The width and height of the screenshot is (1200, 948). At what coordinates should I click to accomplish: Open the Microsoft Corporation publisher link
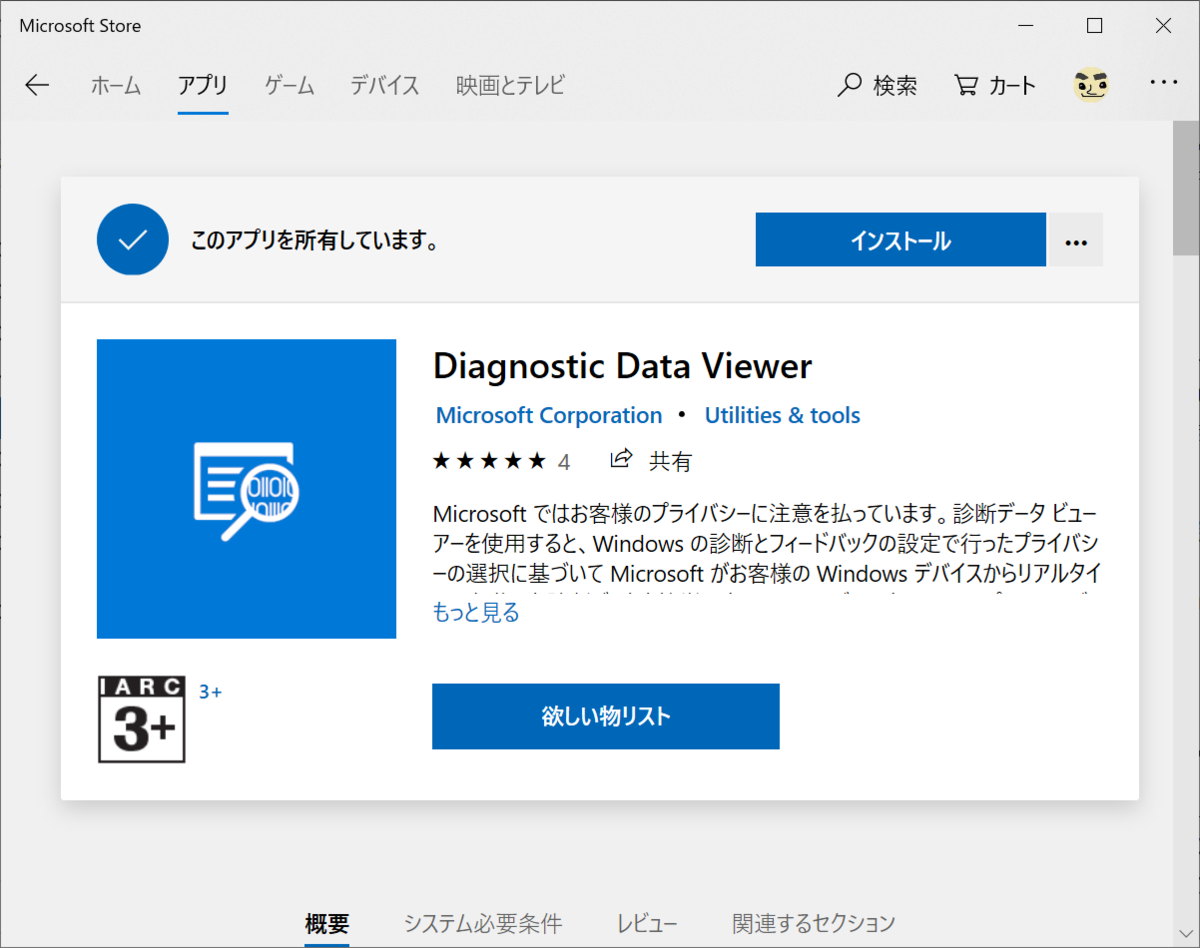coord(549,415)
